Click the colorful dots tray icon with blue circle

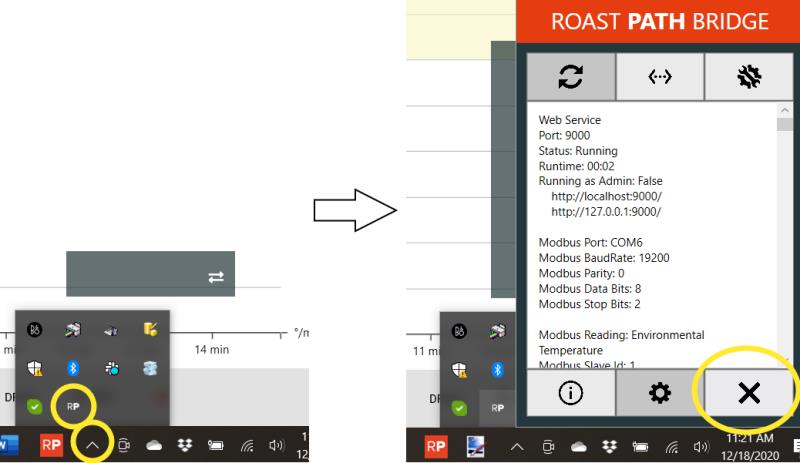tap(112, 368)
